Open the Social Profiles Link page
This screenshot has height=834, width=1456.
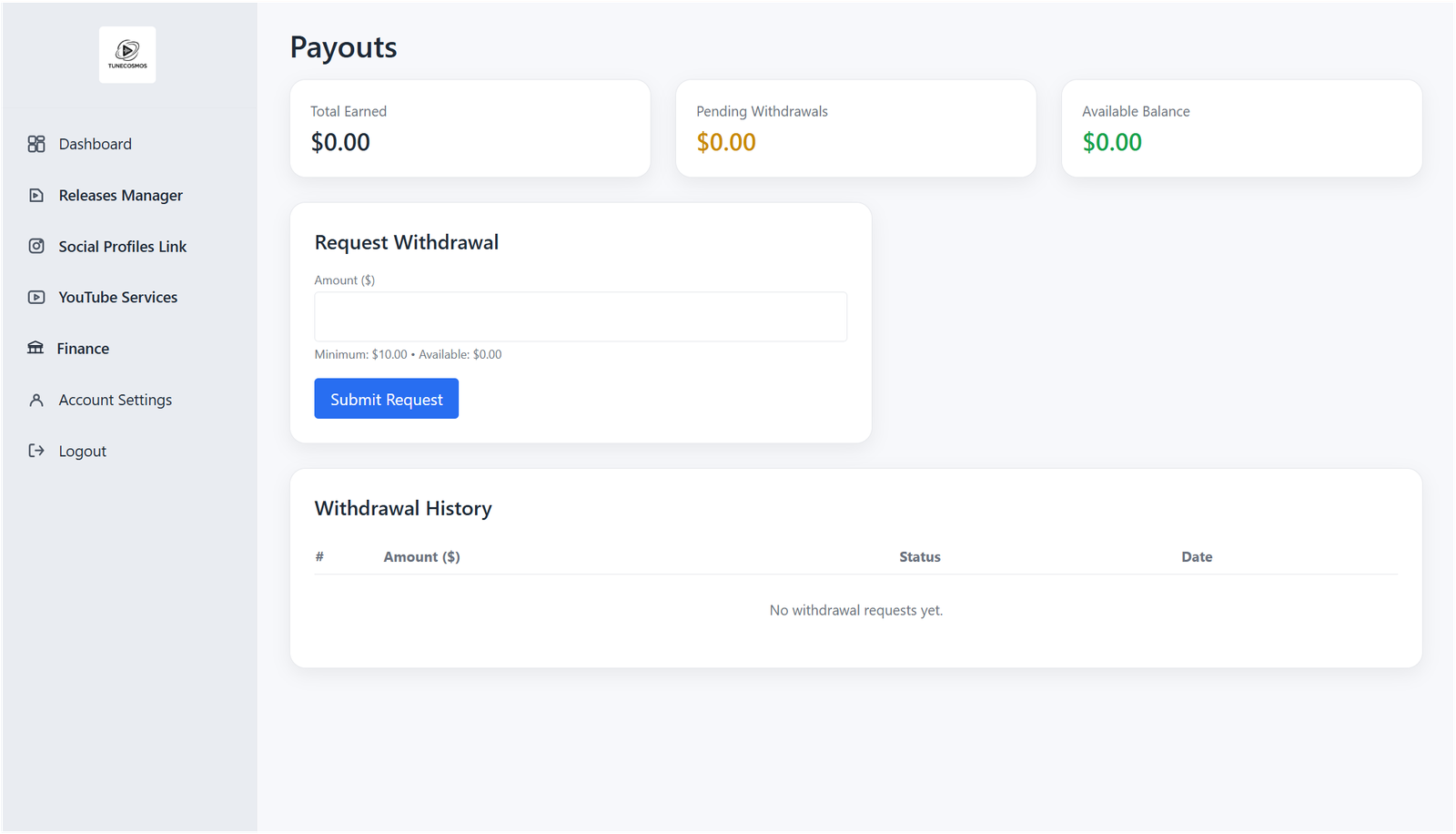(x=122, y=245)
